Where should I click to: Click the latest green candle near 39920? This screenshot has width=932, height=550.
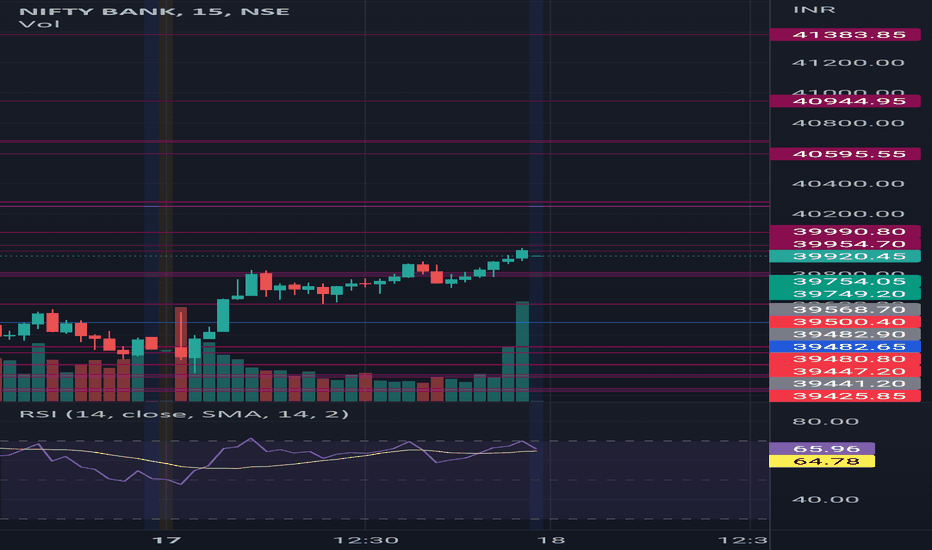(522, 254)
